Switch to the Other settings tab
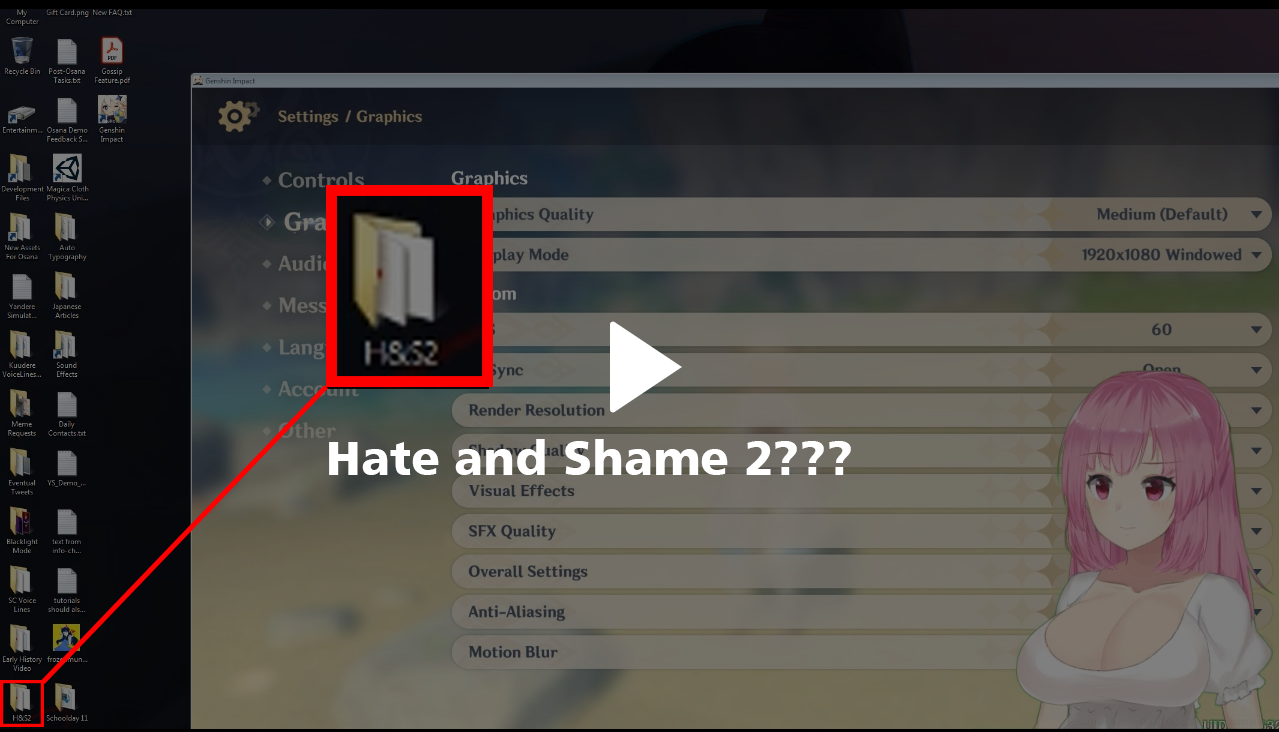The height and width of the screenshot is (732, 1279). (x=307, y=431)
